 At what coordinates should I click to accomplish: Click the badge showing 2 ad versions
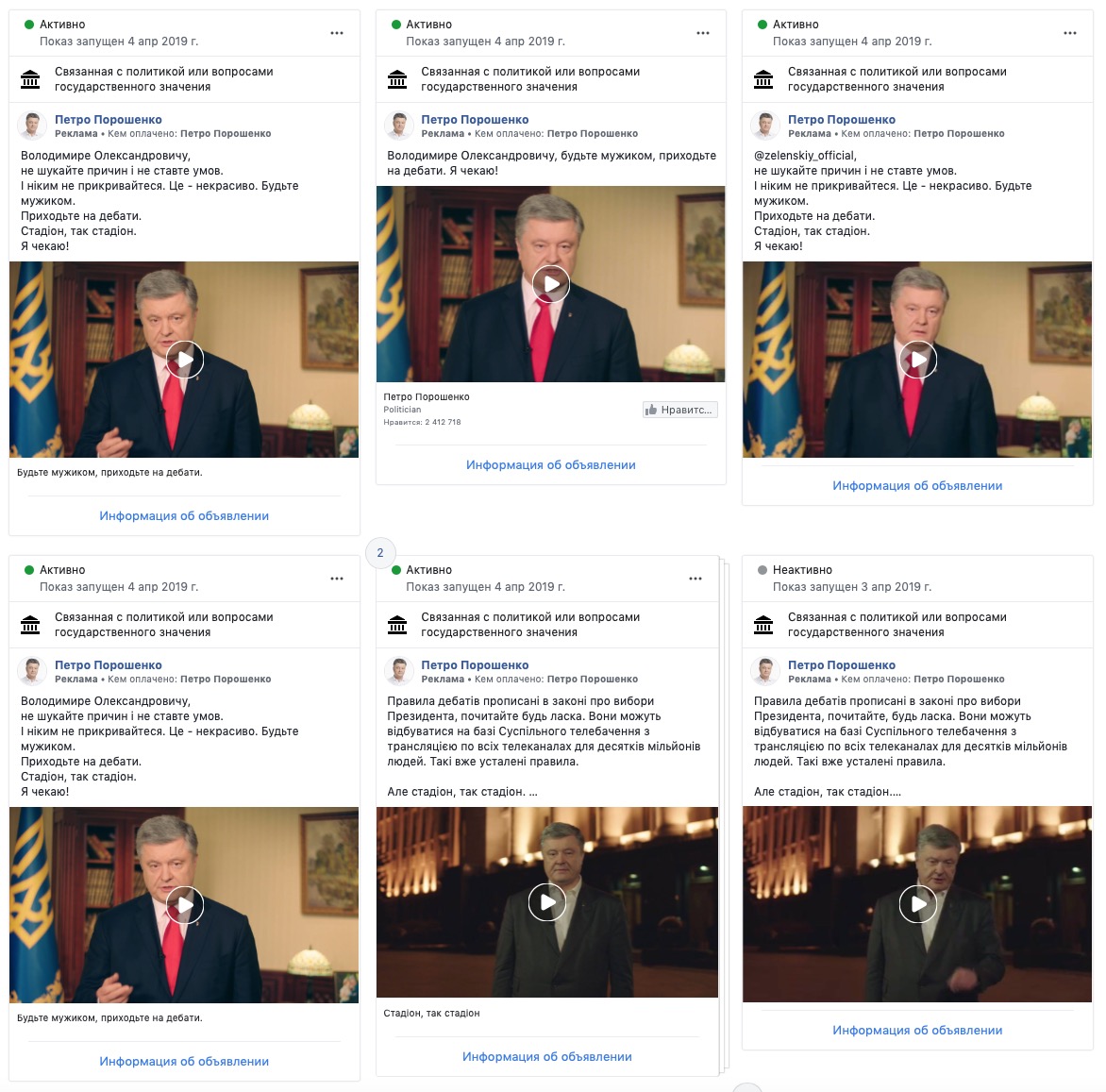[x=380, y=552]
